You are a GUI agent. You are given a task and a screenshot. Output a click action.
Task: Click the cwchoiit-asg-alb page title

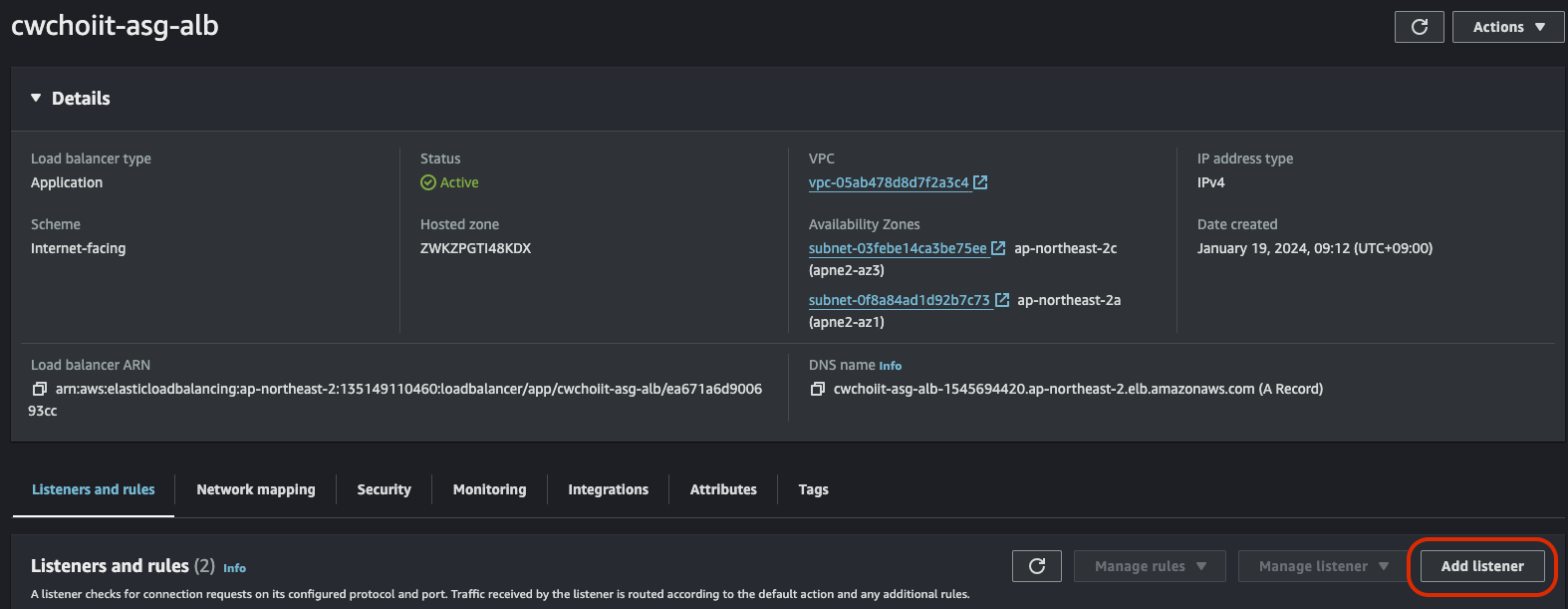tap(115, 26)
